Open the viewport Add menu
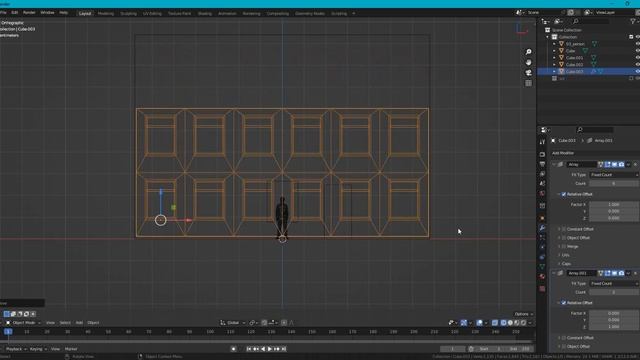Image resolution: width=640 pixels, height=360 pixels. (79, 323)
